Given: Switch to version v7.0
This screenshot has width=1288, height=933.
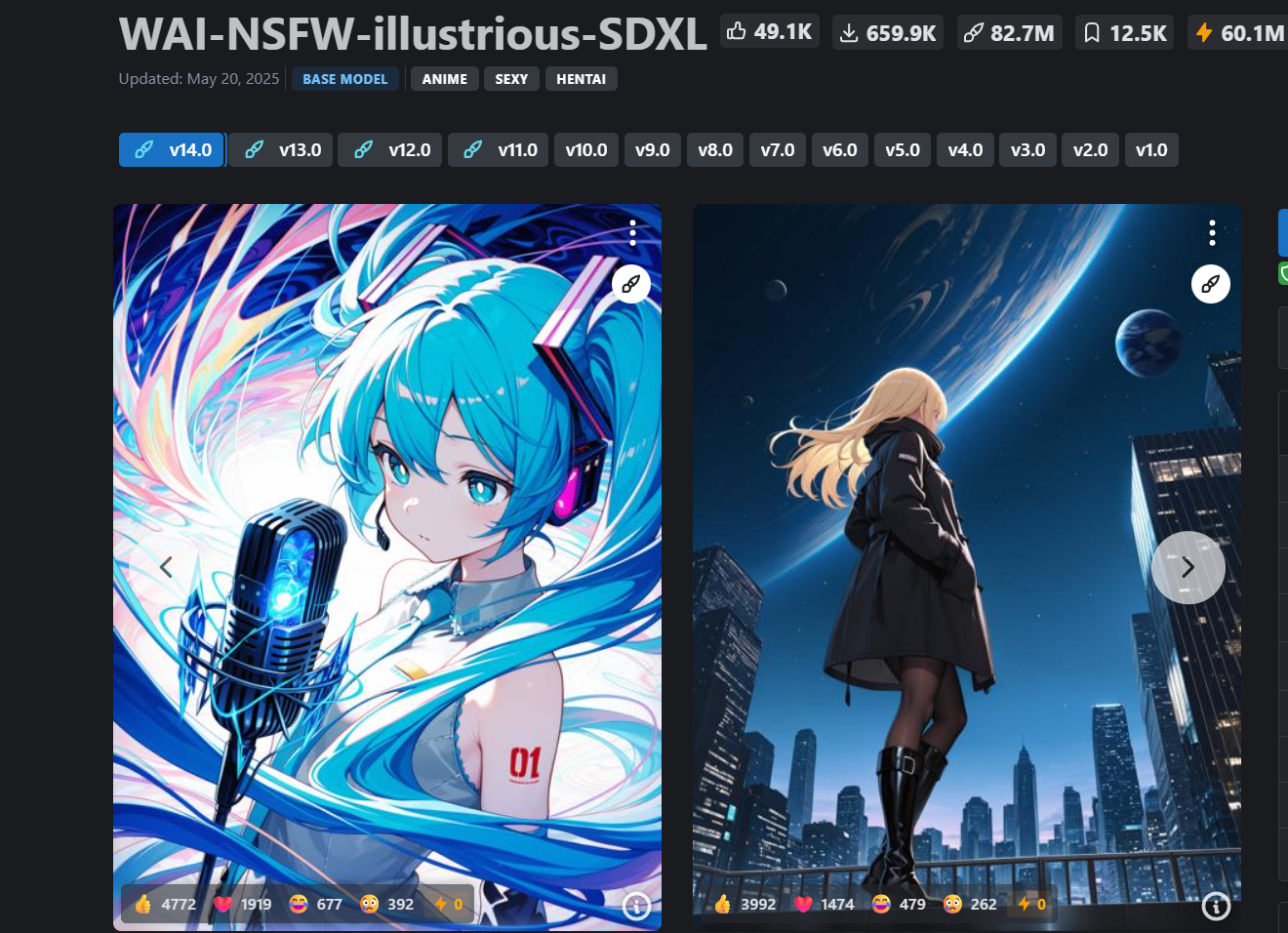Looking at the screenshot, I should (x=778, y=150).
